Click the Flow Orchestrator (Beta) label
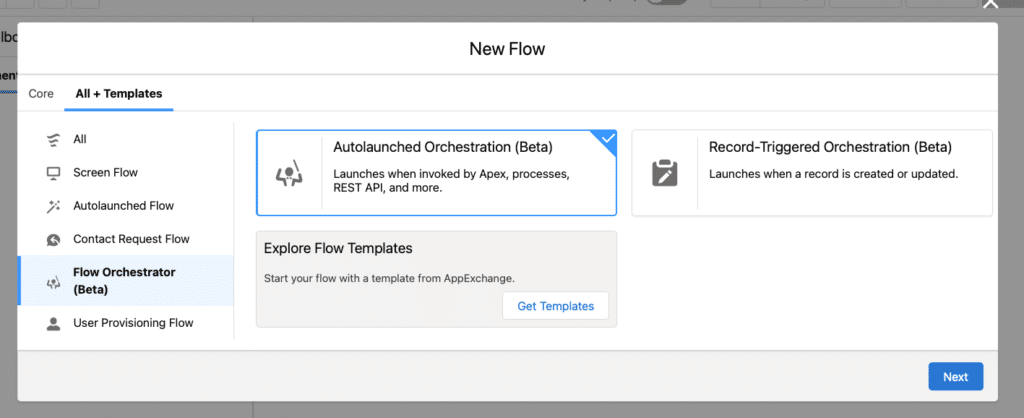 [x=124, y=281]
